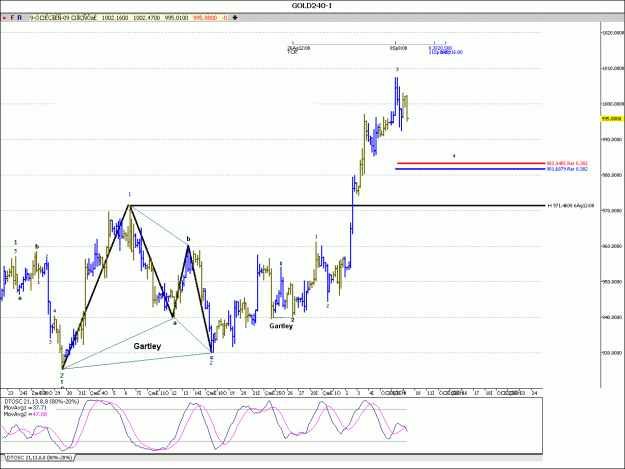Image resolution: width=625 pixels, height=469 pixels.
Task: Click the blue retracement label 981.6079 Ret 0.382
Action: (567, 169)
